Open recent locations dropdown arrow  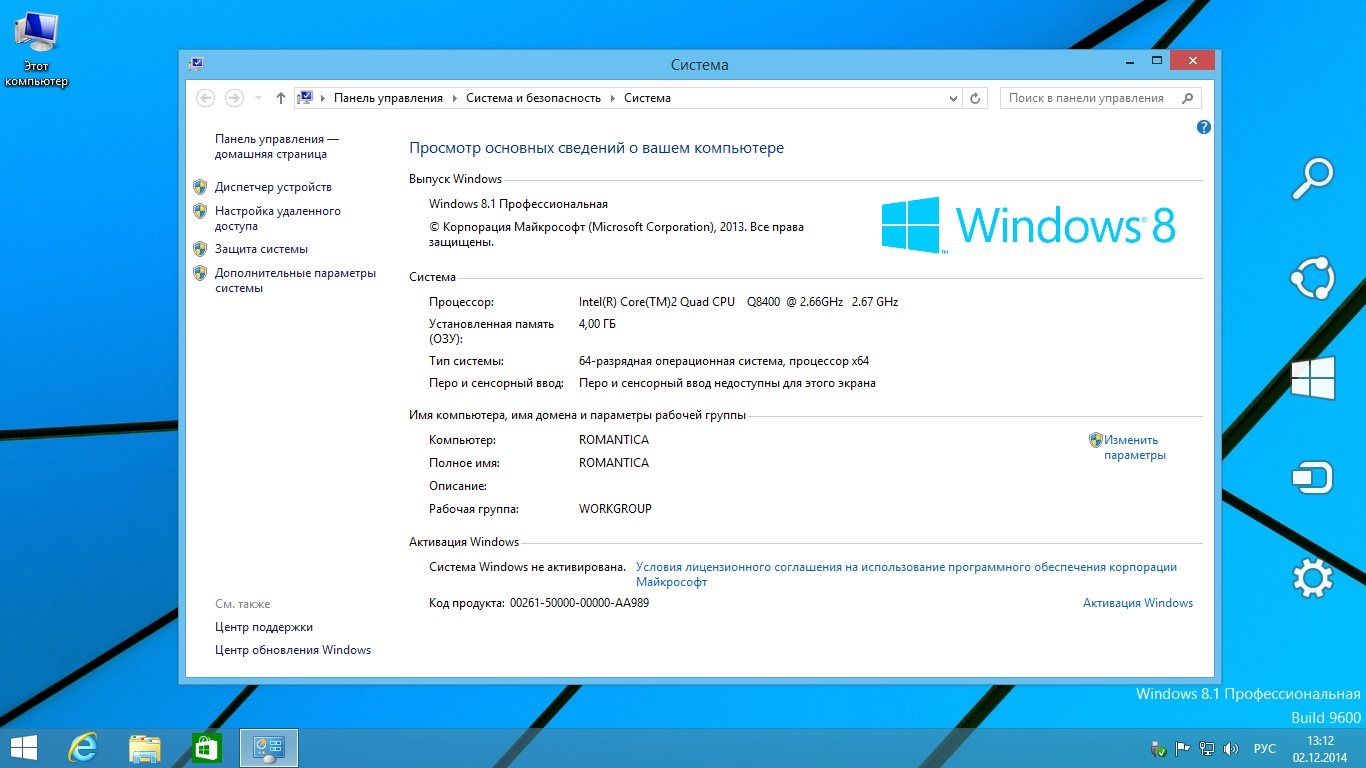tap(258, 98)
